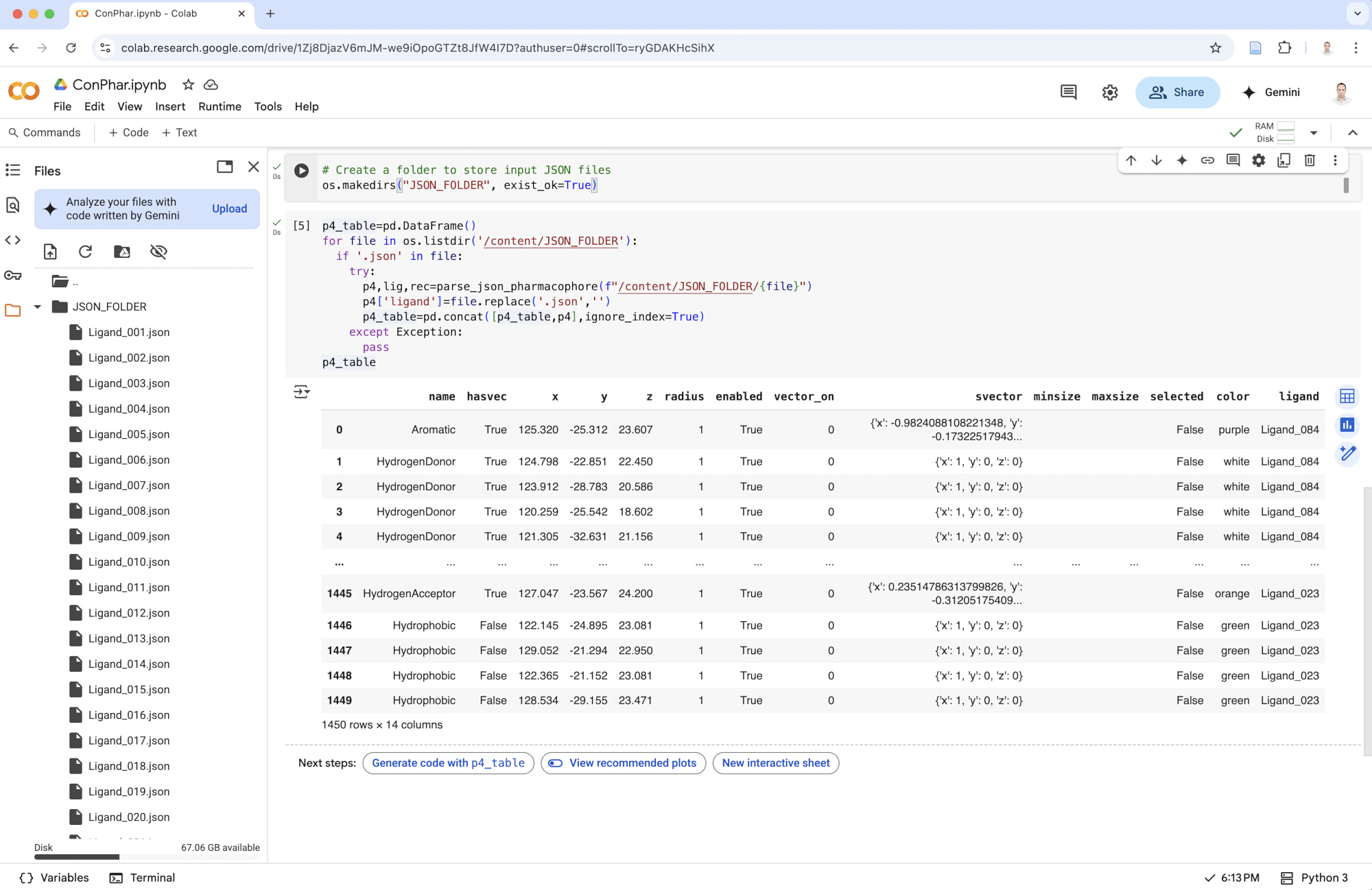Mirror cell in tab icon
1372x890 pixels.
point(1284,160)
